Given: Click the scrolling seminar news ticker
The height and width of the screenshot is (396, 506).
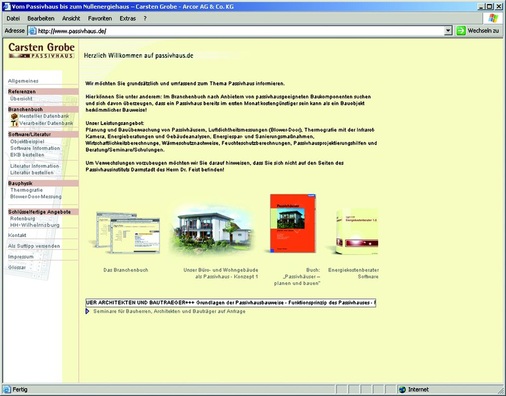Looking at the screenshot, I should pyautogui.click(x=231, y=303).
